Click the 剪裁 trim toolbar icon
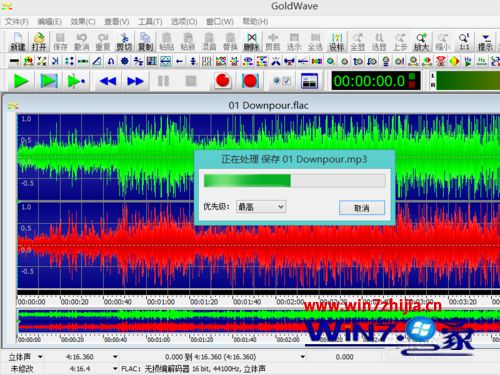Screen dimensions: 500x375 [273, 42]
